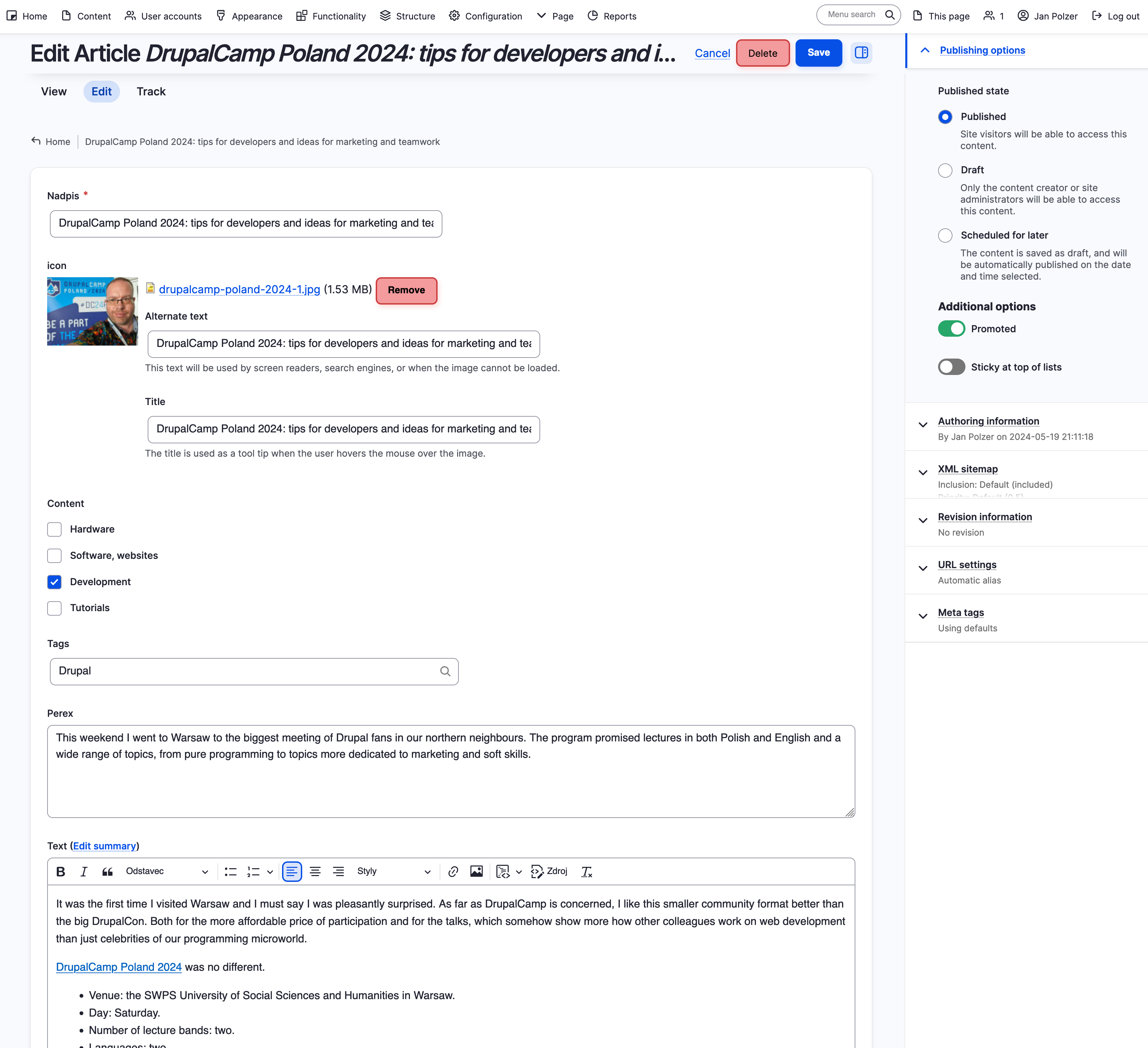Open Home in admin toolbar
This screenshot has width=1148, height=1048.
[x=27, y=16]
